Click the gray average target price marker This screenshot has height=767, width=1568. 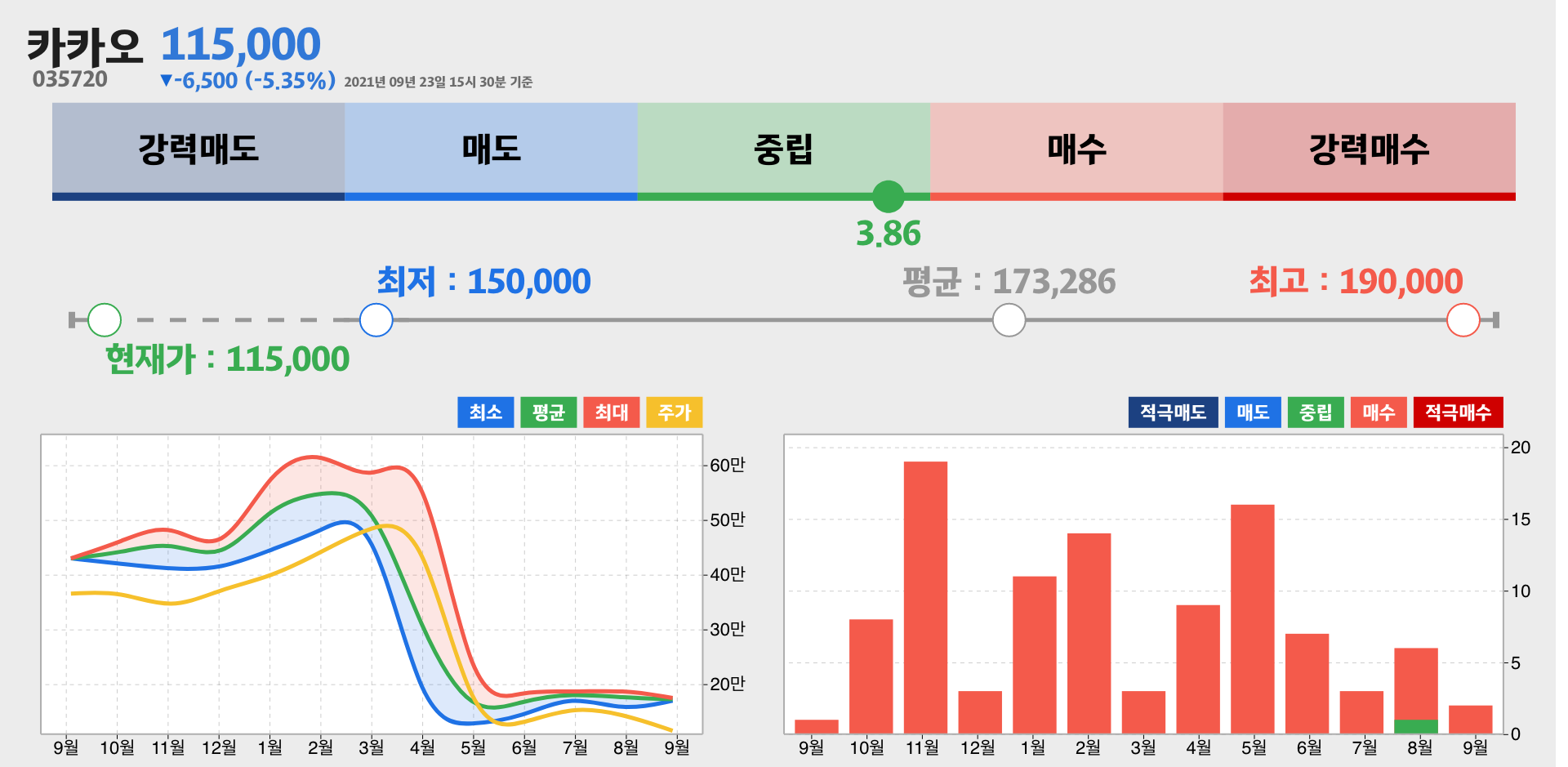pyautogui.click(x=1009, y=320)
